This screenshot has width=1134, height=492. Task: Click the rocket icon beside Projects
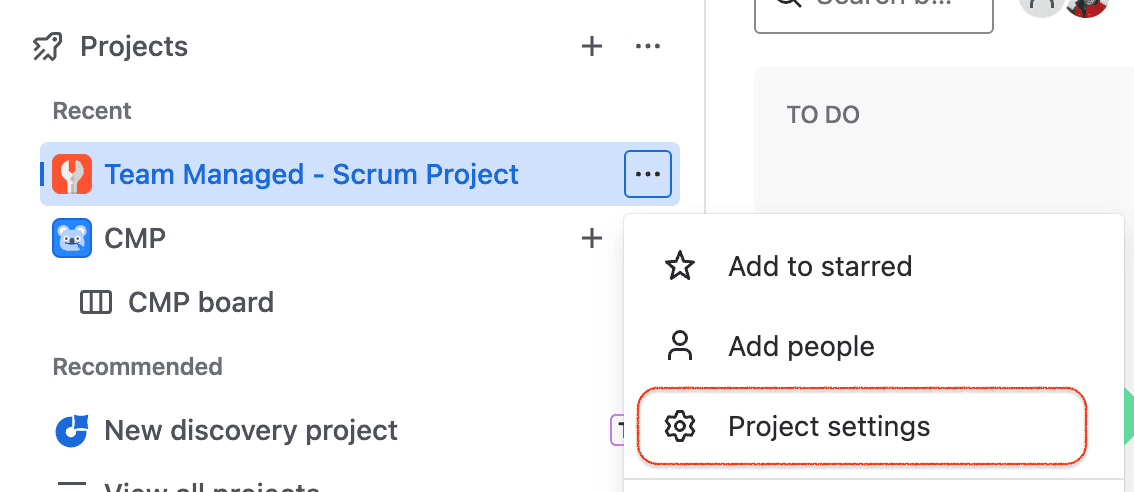pyautogui.click(x=48, y=47)
